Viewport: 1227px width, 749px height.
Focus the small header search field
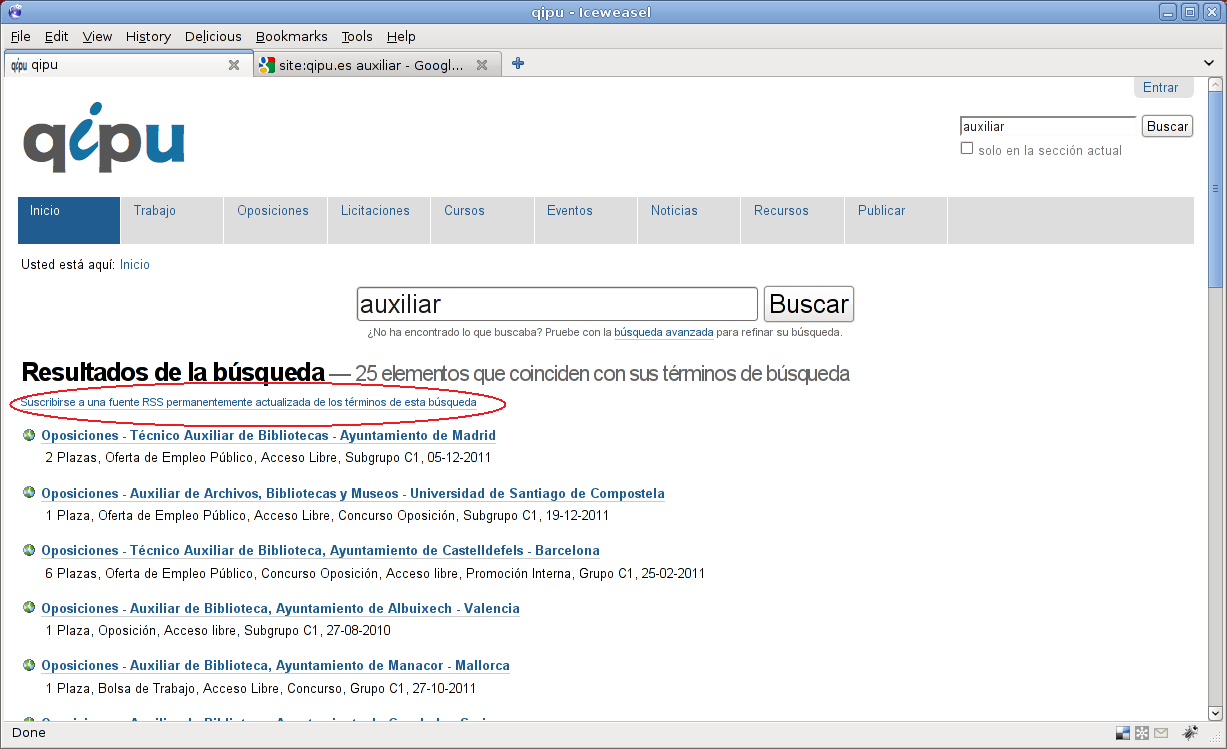pos(1048,126)
